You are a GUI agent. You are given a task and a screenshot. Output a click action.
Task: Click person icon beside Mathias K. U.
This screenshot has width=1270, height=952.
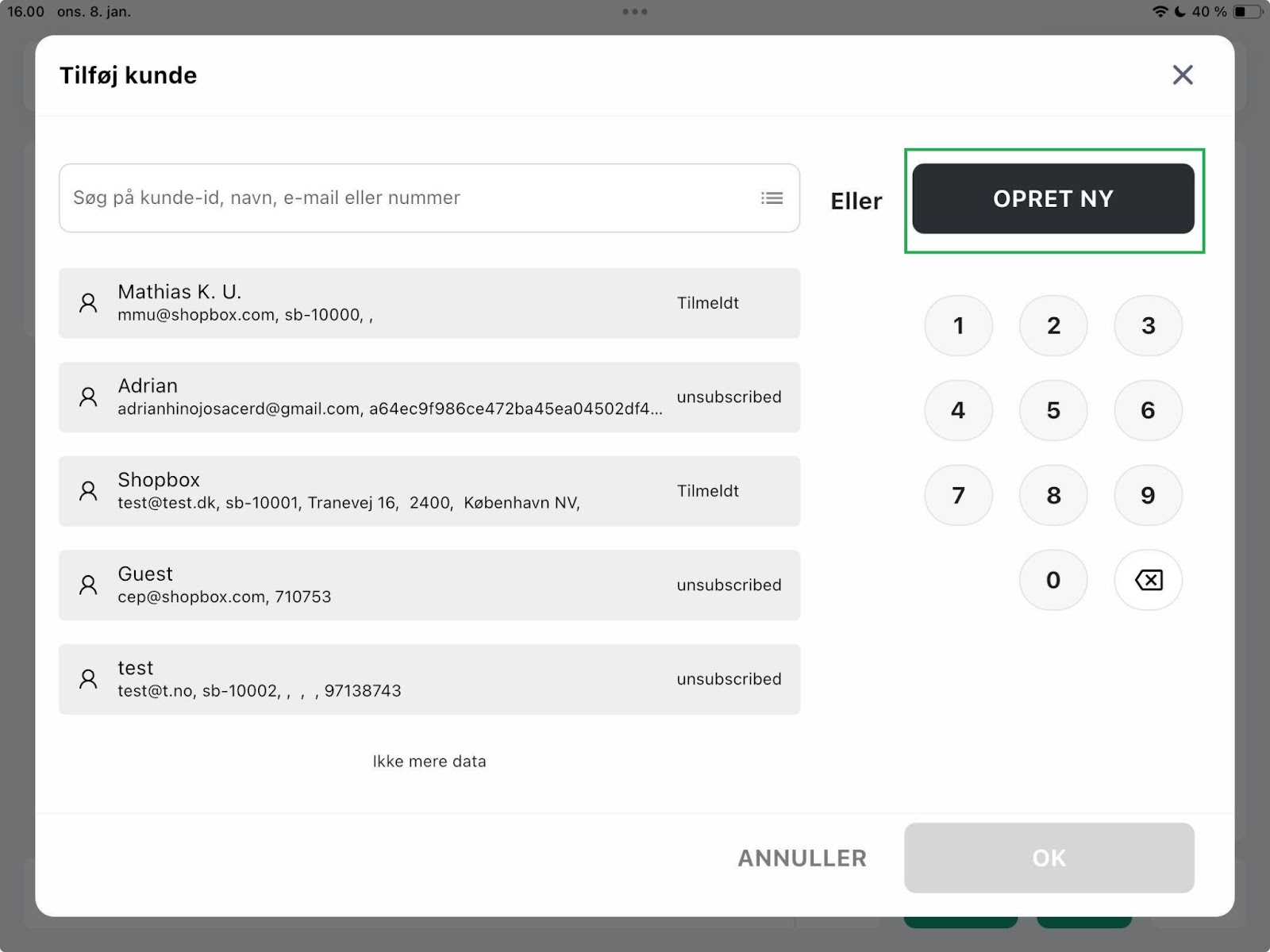pos(88,303)
